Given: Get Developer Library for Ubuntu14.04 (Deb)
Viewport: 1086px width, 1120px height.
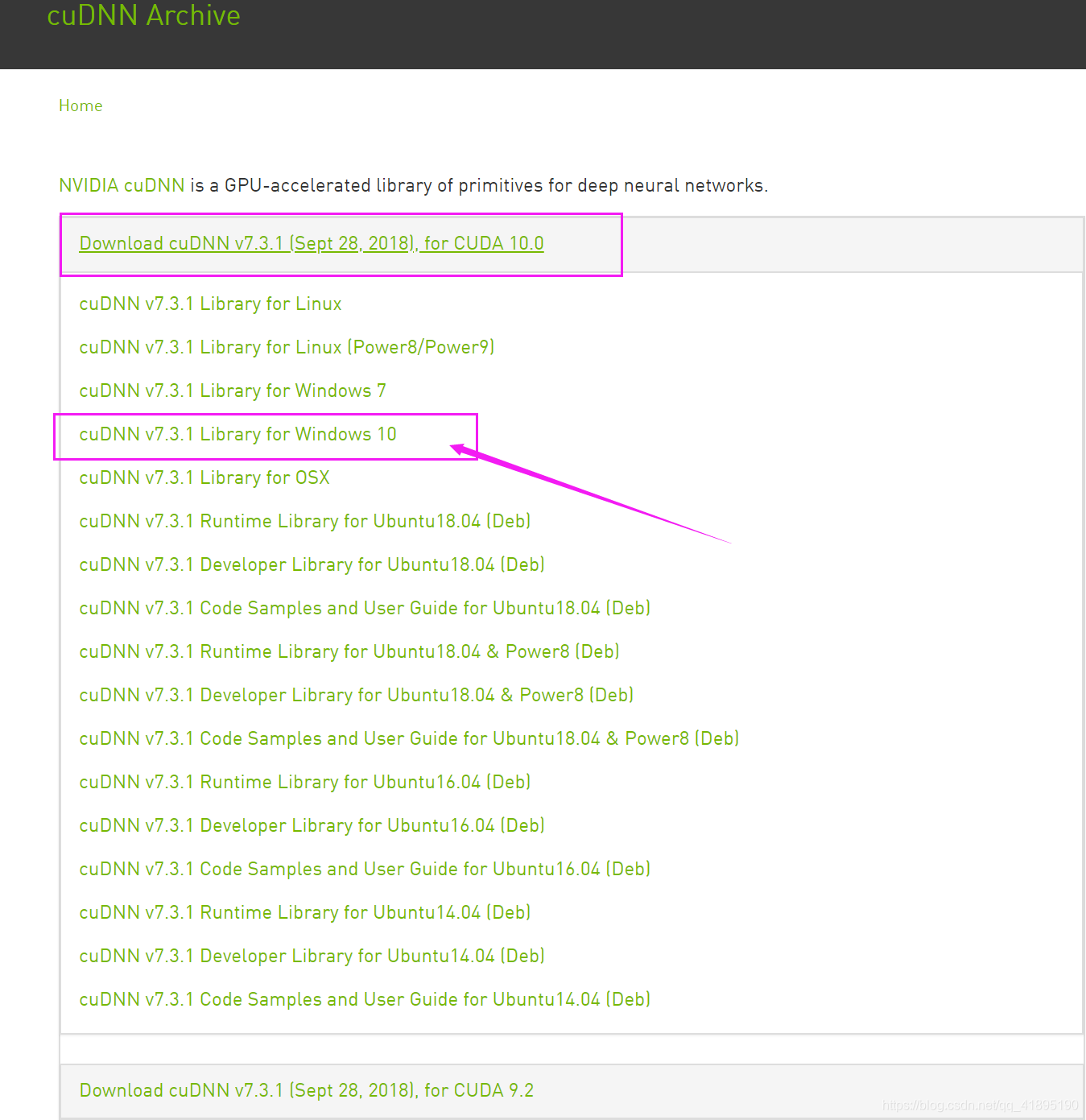Looking at the screenshot, I should 312,956.
